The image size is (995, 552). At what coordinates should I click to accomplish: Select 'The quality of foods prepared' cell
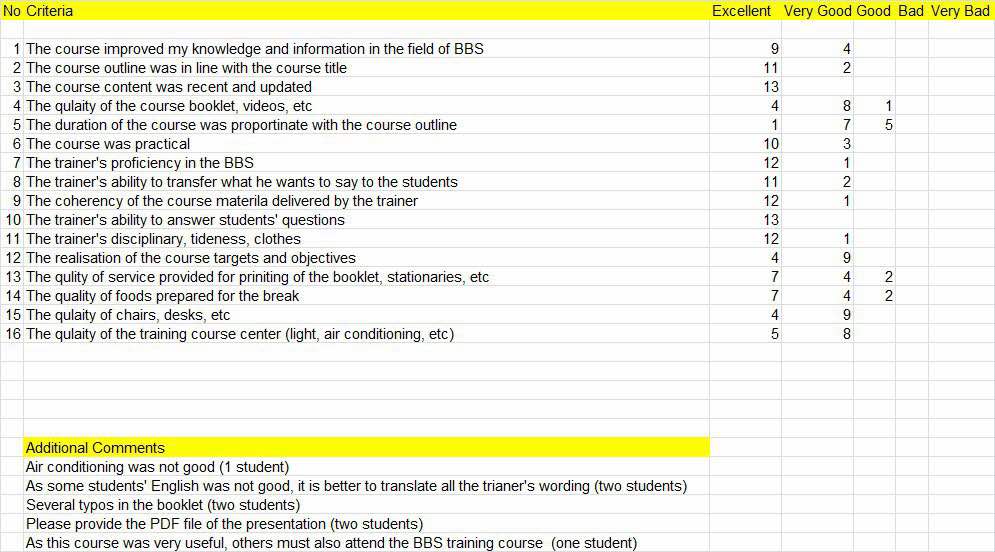(366, 296)
